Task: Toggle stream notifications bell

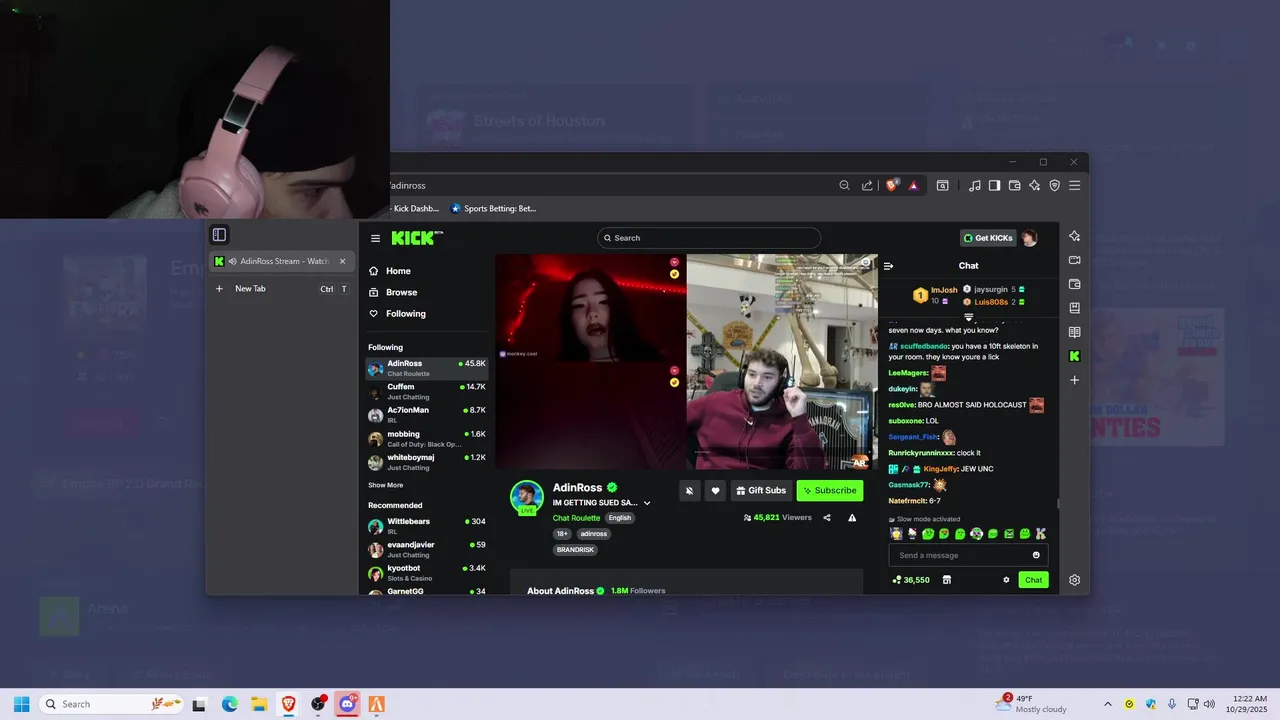Action: (x=689, y=491)
